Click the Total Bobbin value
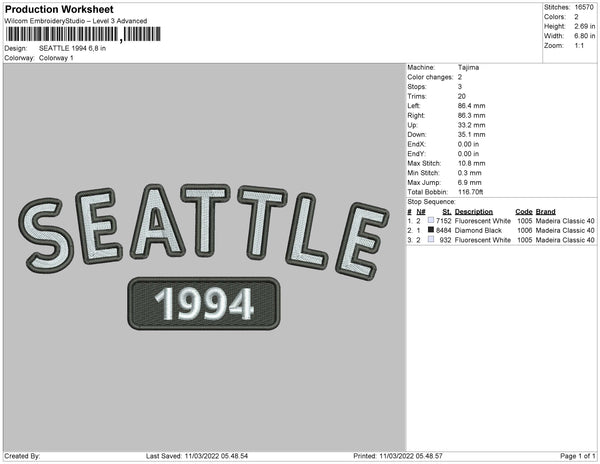Image resolution: width=600 pixels, height=464 pixels. (x=472, y=190)
